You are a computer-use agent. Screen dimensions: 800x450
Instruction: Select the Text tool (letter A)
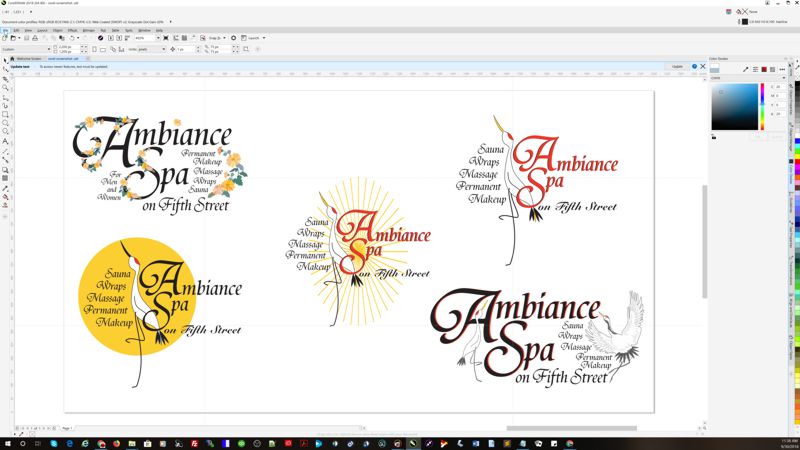coord(6,141)
